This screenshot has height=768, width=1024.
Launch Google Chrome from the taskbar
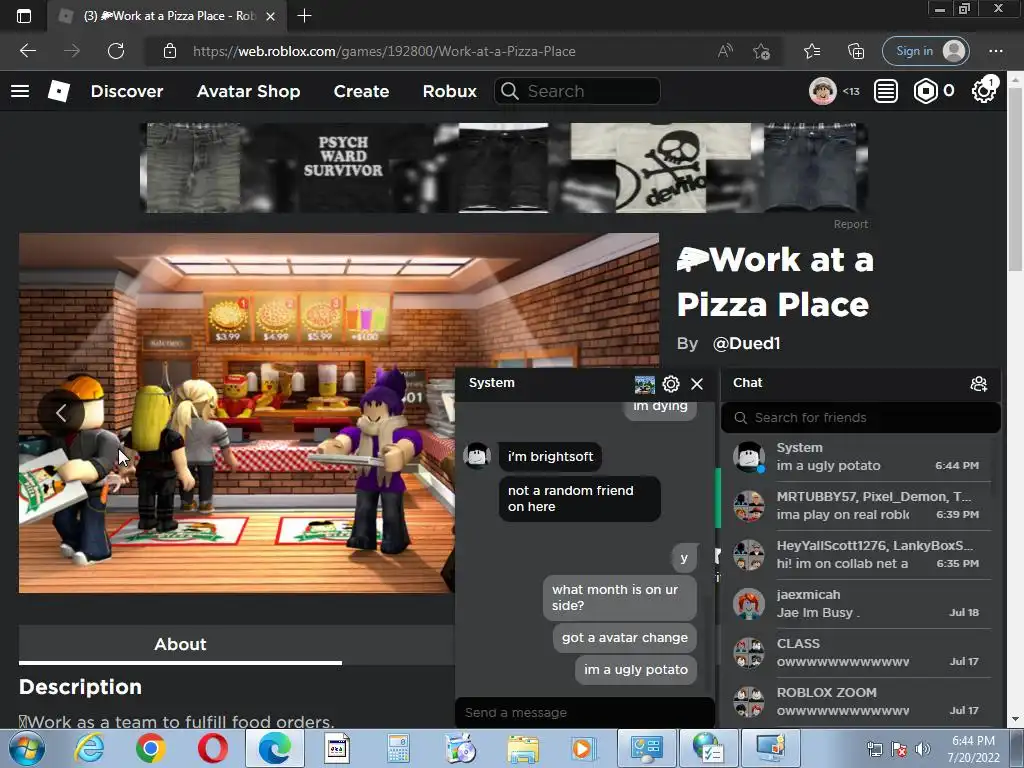150,749
